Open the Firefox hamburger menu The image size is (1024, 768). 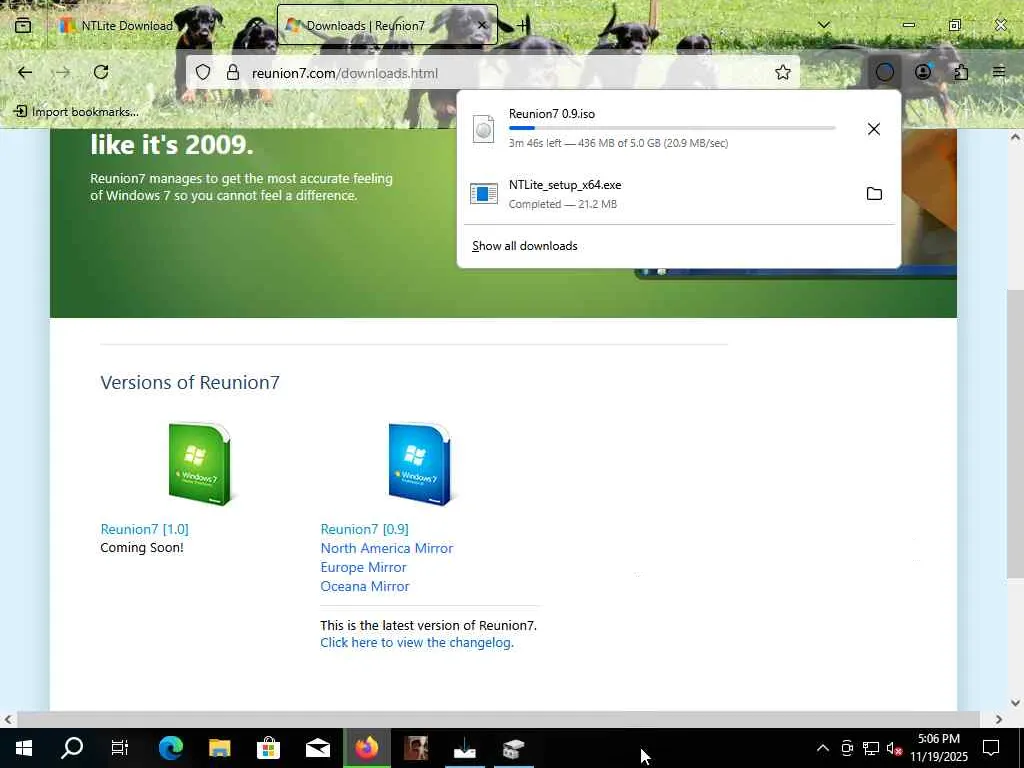point(999,72)
